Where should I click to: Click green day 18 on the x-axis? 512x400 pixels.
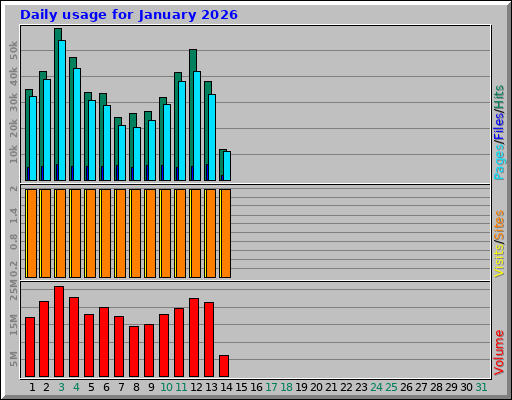tap(286, 387)
